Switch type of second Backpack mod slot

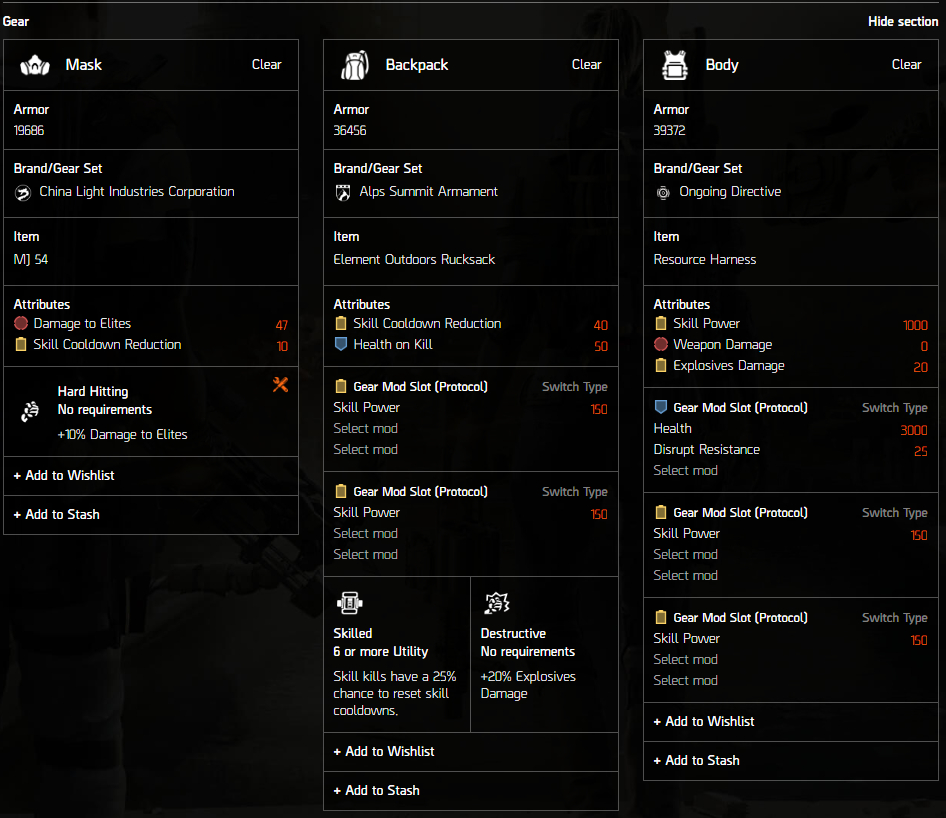pos(574,492)
